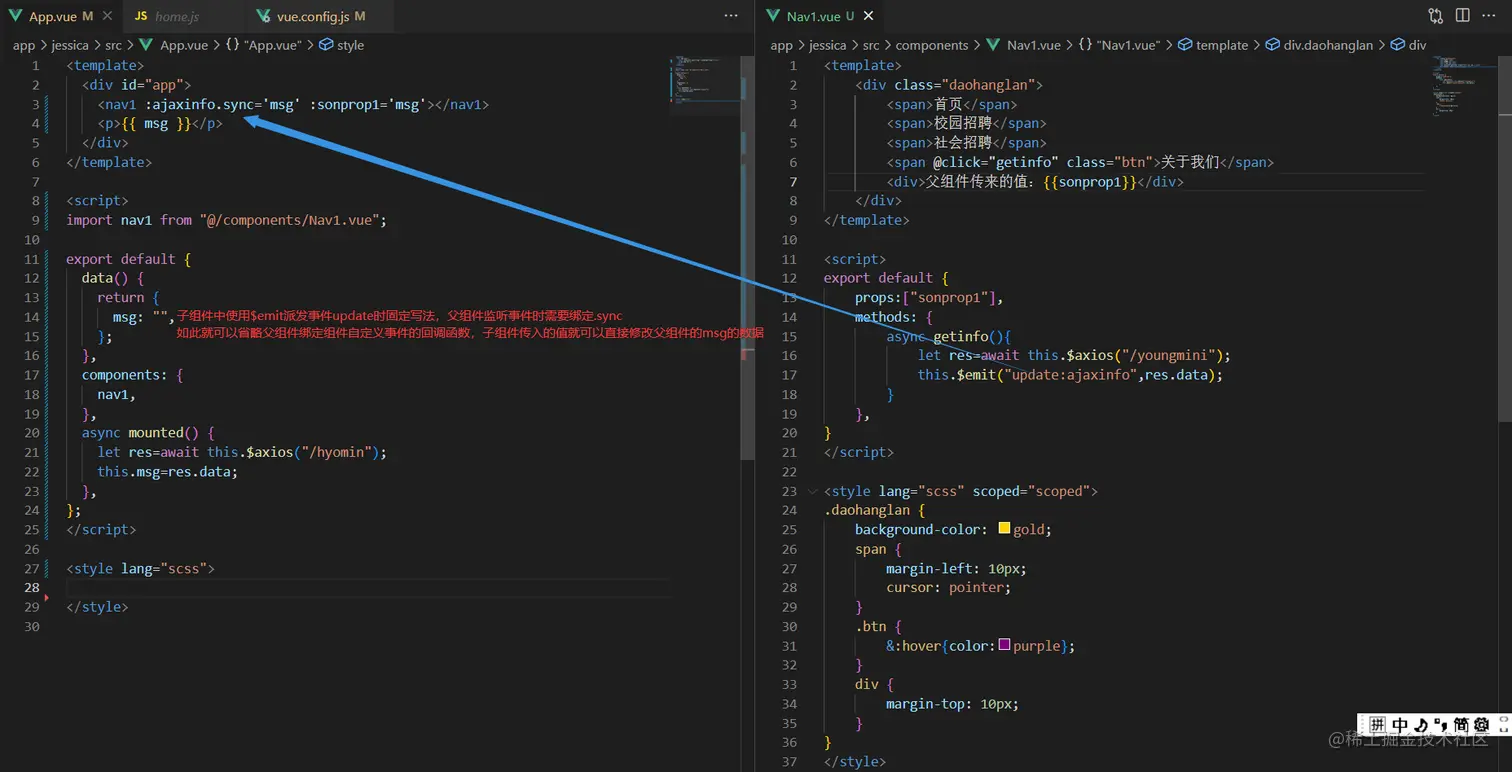
Task: Click the "/hyomin" string in App.vue
Action: (338, 452)
